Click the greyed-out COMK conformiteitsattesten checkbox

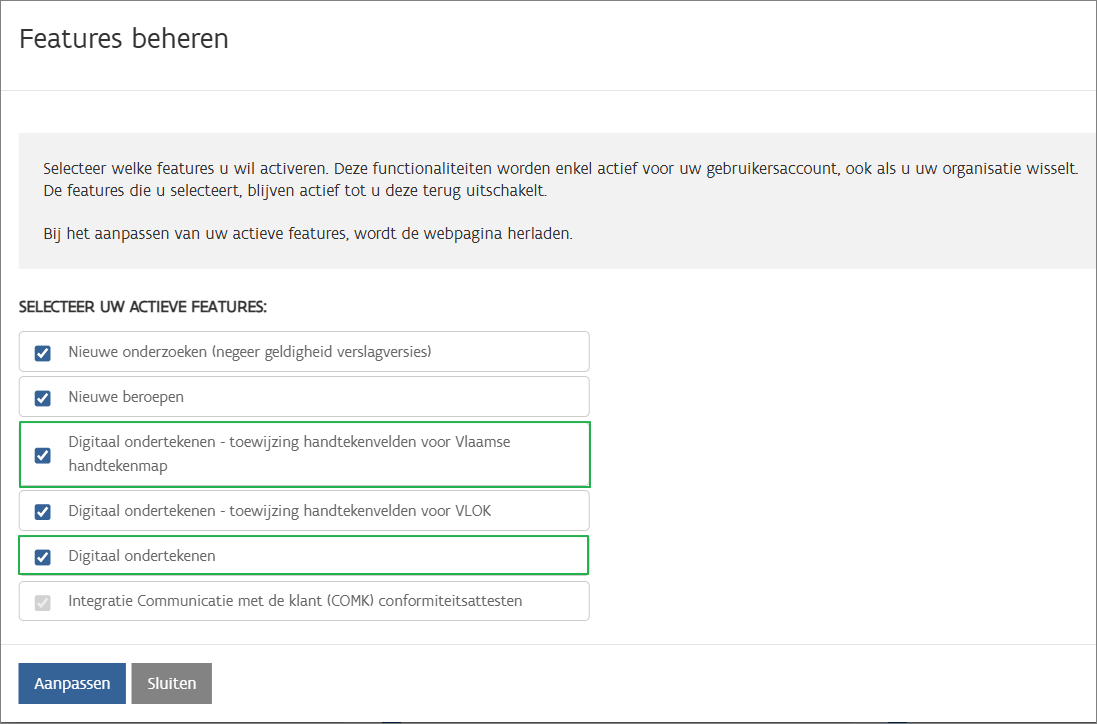(43, 602)
